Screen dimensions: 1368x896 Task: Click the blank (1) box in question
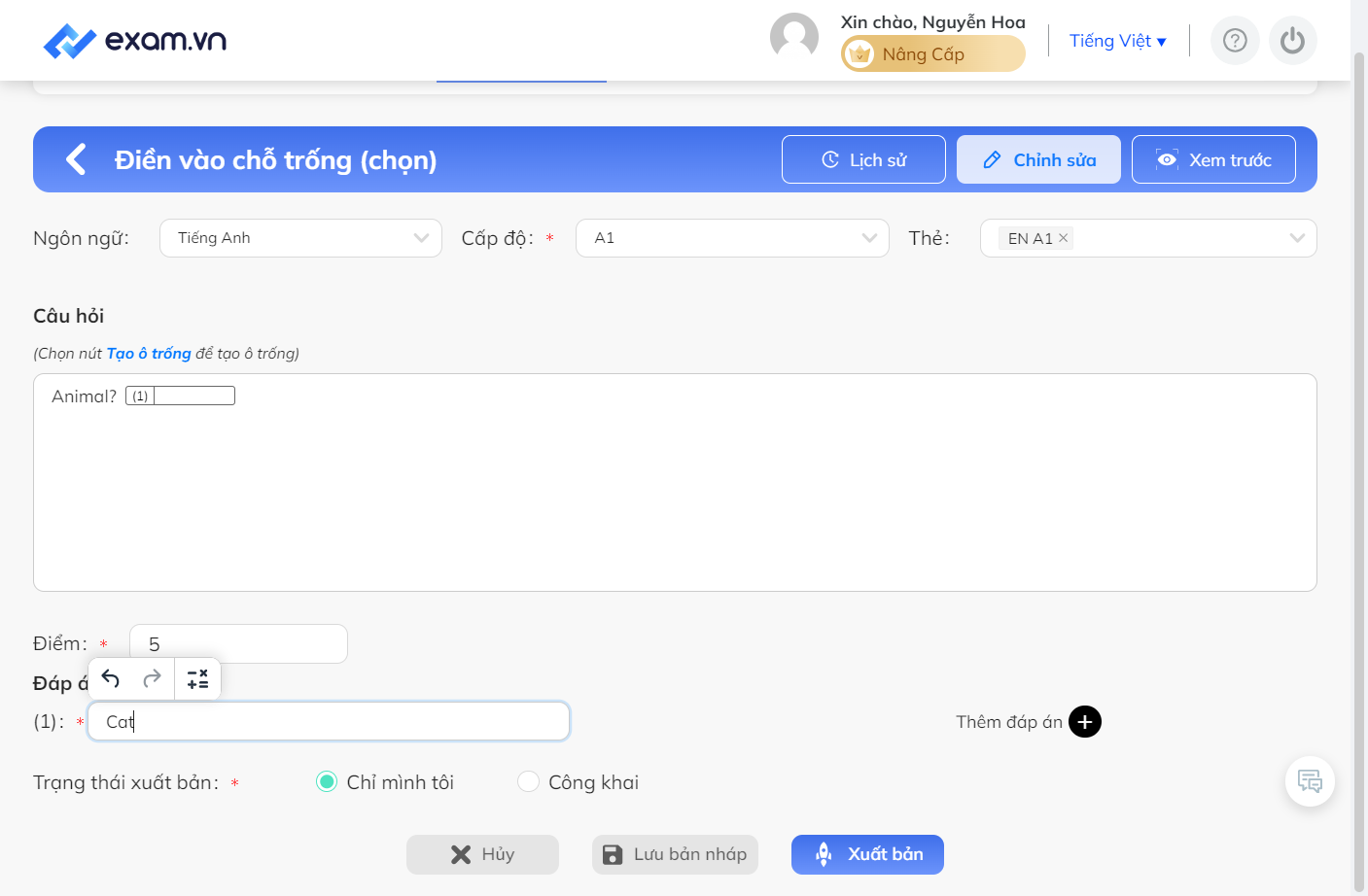pyautogui.click(x=180, y=396)
